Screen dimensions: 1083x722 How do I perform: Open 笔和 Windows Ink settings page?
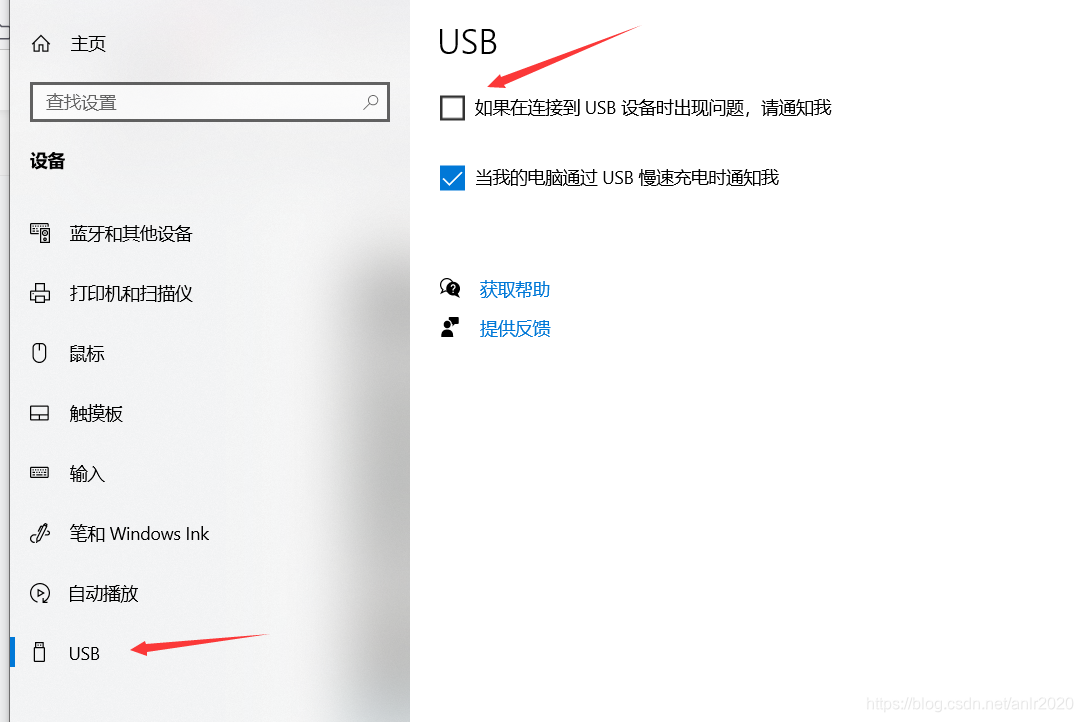139,533
